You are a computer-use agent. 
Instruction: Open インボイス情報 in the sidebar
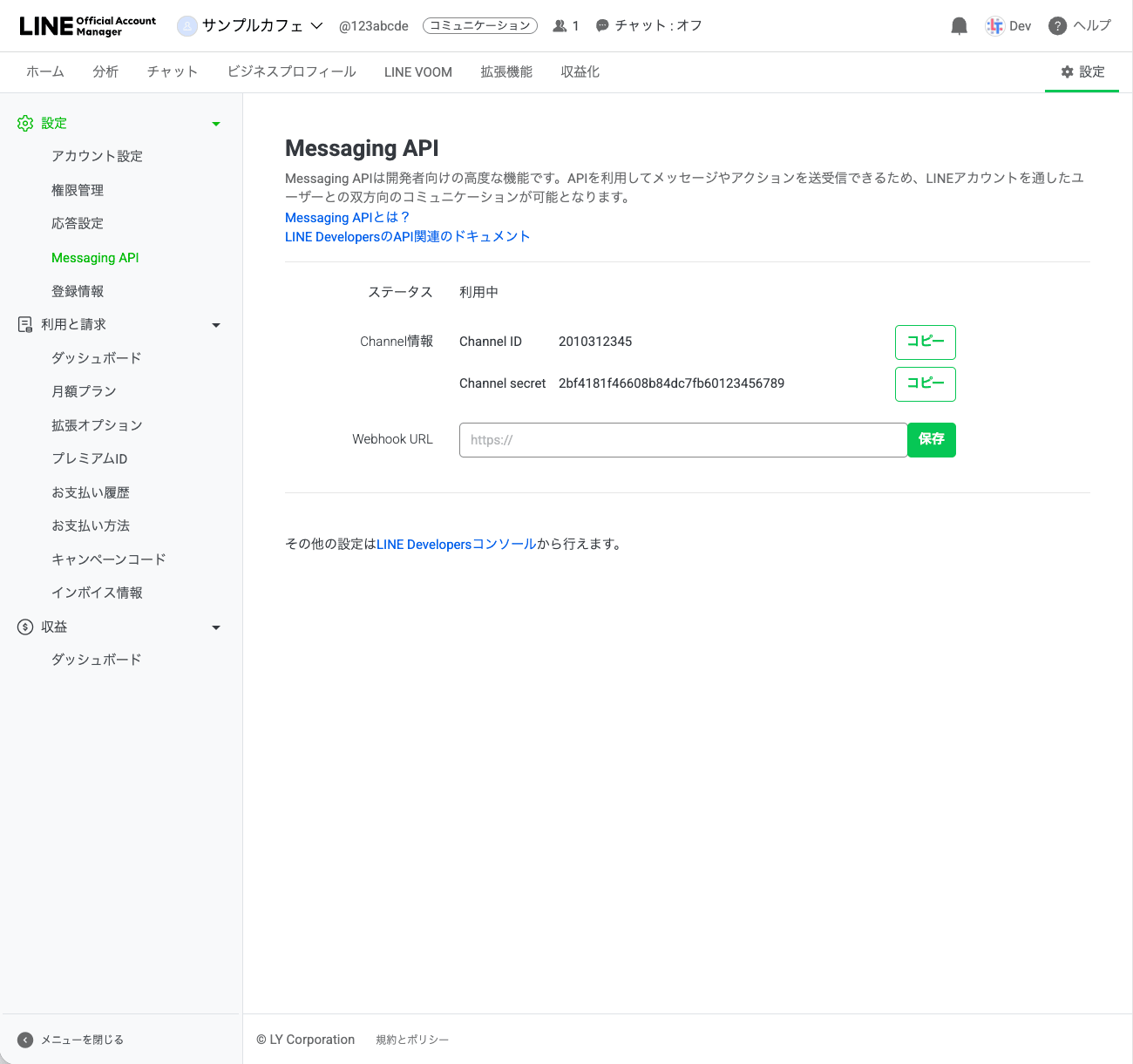[x=97, y=593]
